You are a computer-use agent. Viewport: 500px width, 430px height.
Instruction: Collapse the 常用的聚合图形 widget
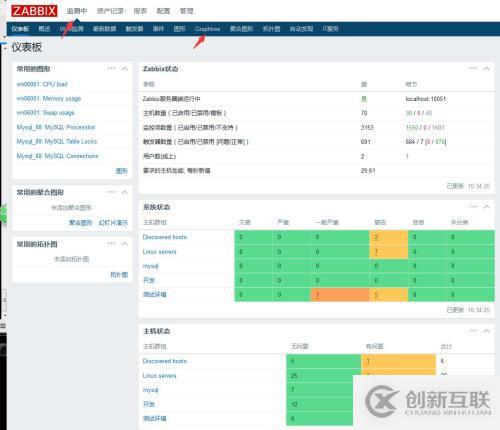pos(125,192)
